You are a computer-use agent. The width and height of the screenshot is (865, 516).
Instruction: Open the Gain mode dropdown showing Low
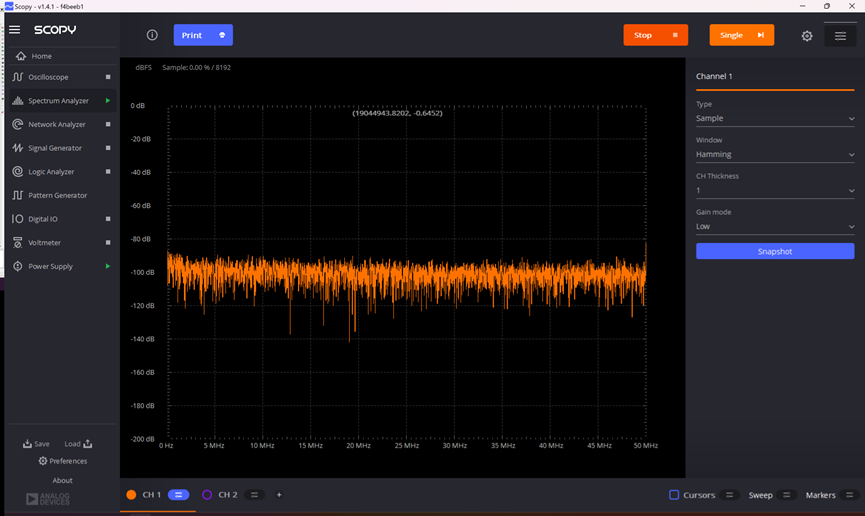(775, 226)
